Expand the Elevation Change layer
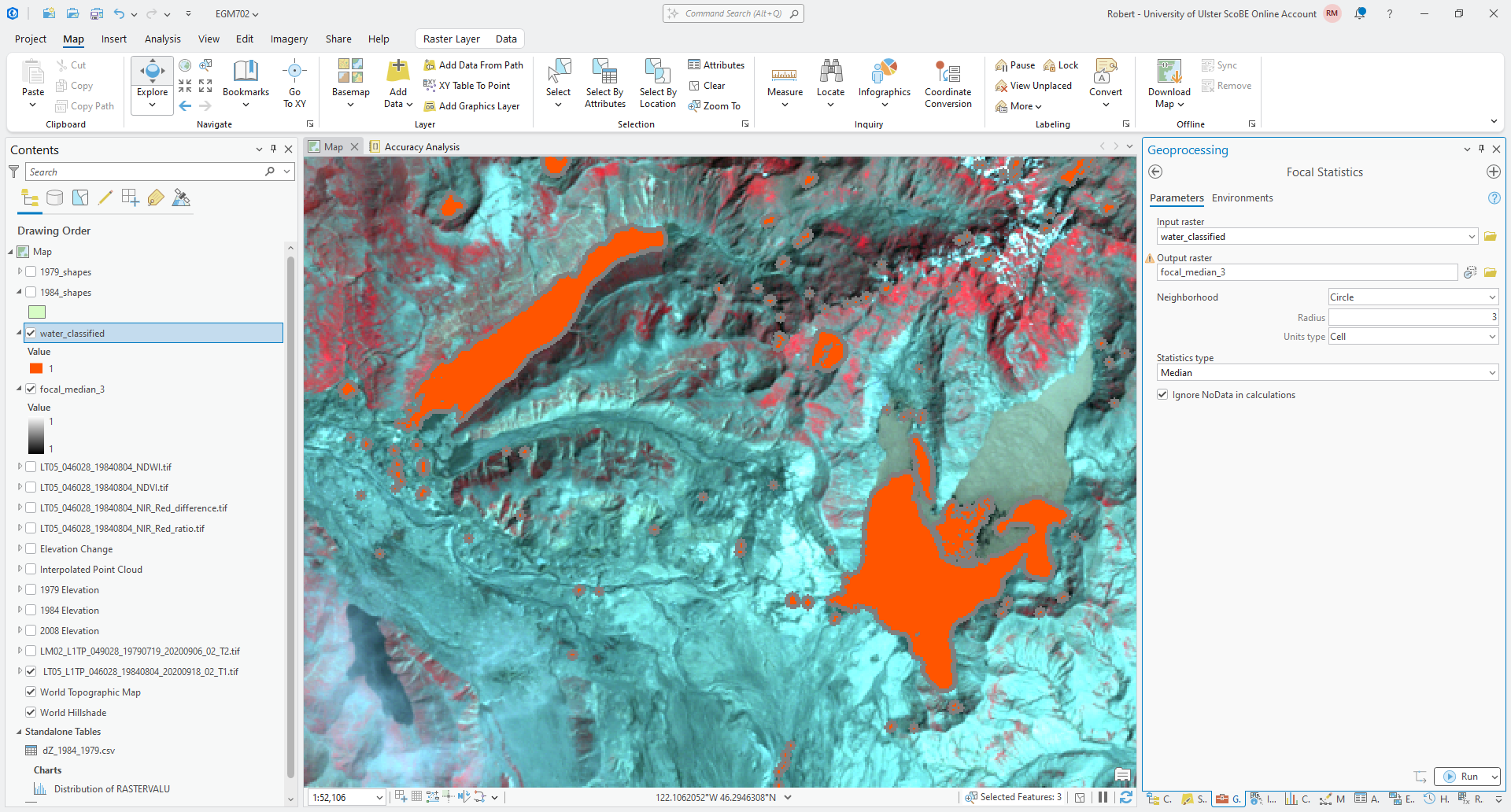The width and height of the screenshot is (1511, 812). coord(20,548)
